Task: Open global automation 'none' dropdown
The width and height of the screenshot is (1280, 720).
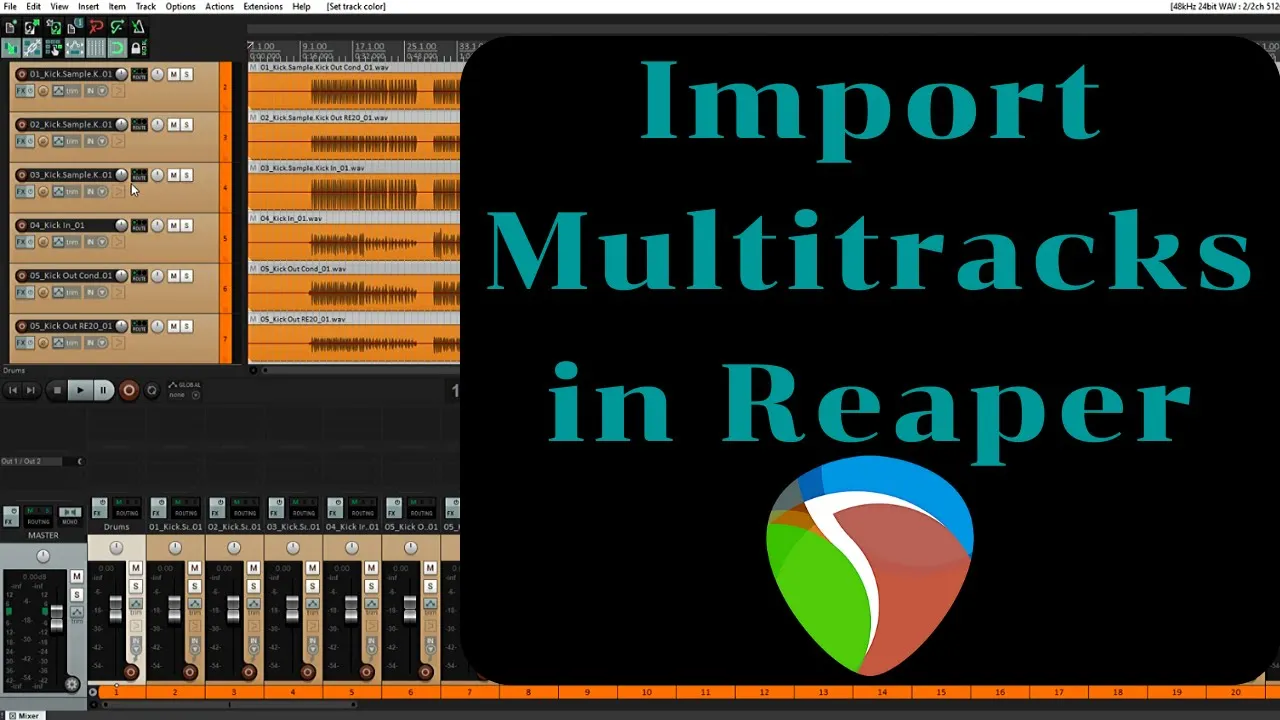Action: tap(184, 394)
